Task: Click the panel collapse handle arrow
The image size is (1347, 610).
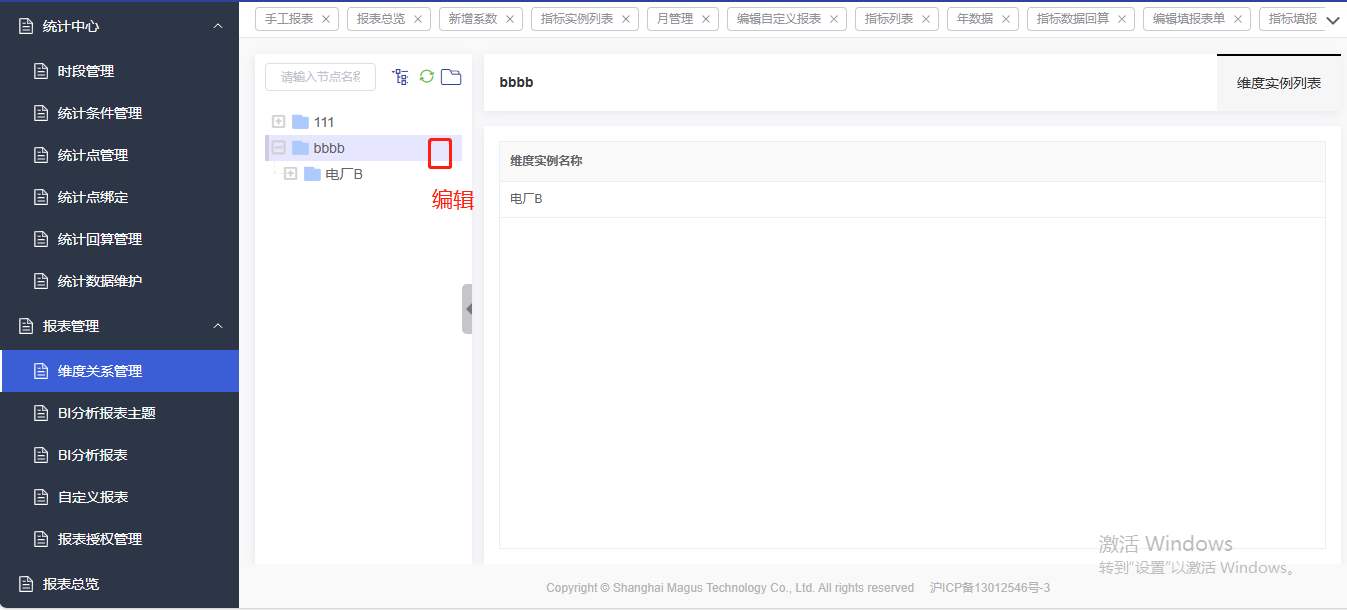Action: (468, 309)
